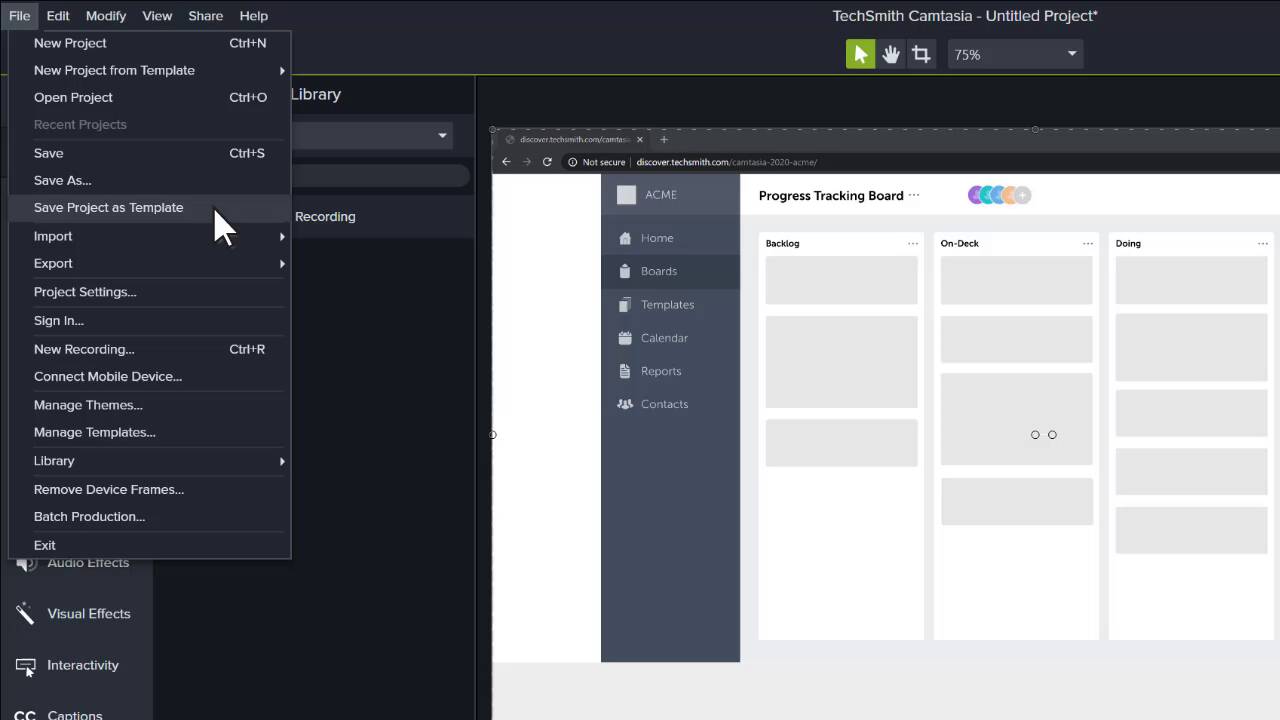The width and height of the screenshot is (1280, 720).
Task: Expand the Export submenu
Action: tap(149, 263)
